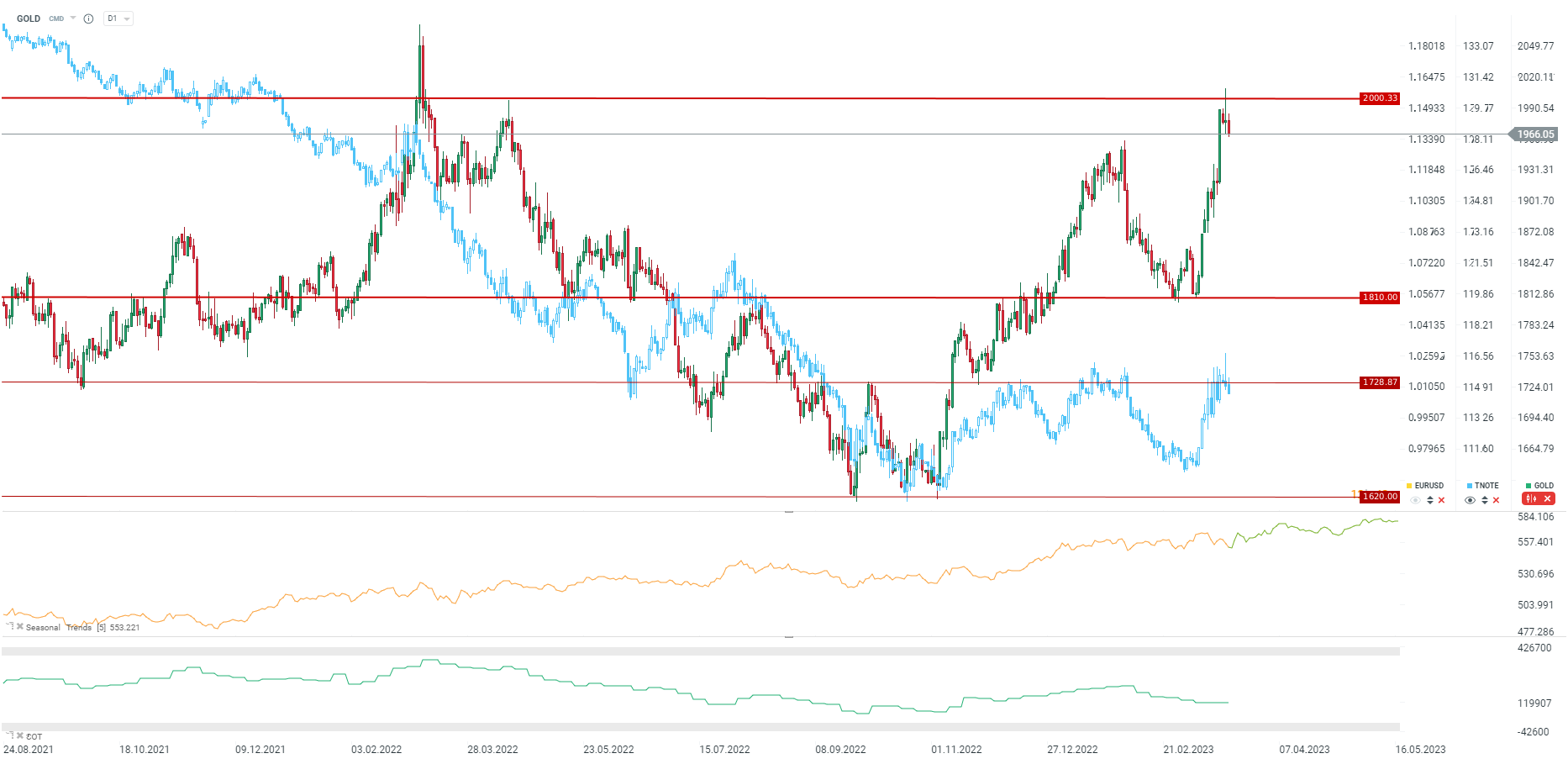Expand the GOLD CMD symbol dropdown arrow
The width and height of the screenshot is (1568, 764).
pyautogui.click(x=73, y=18)
